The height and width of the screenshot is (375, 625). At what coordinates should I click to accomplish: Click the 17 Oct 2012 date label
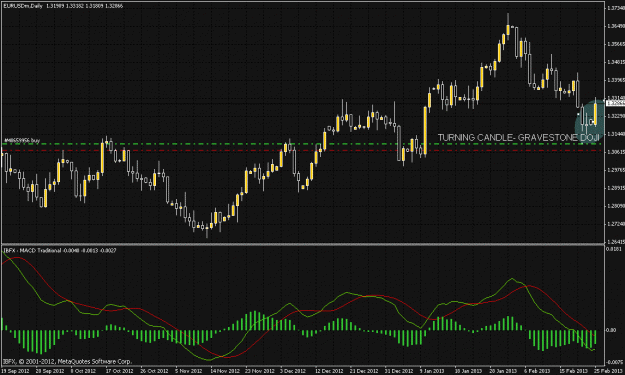(x=119, y=371)
